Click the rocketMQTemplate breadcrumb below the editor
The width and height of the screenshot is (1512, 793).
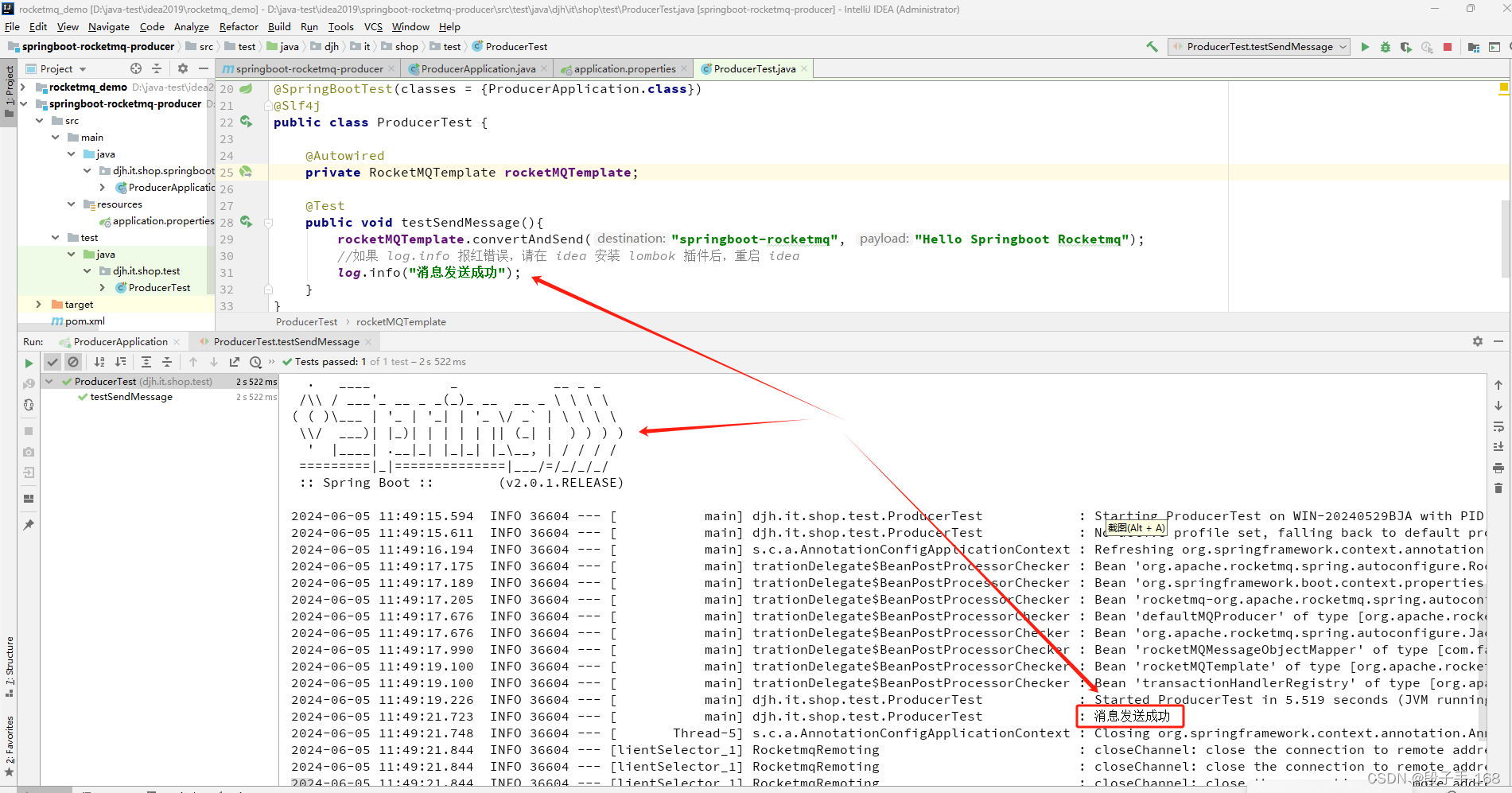(401, 322)
